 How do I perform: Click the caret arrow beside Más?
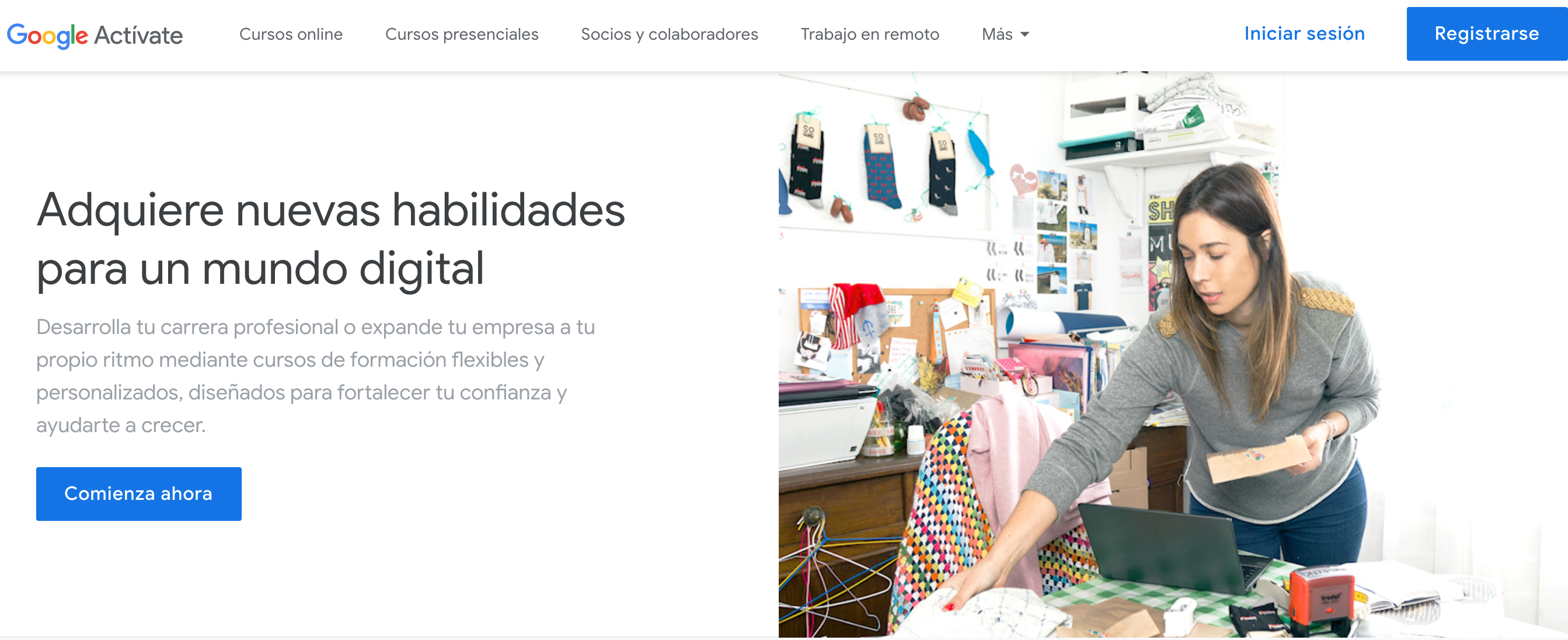[x=1025, y=34]
